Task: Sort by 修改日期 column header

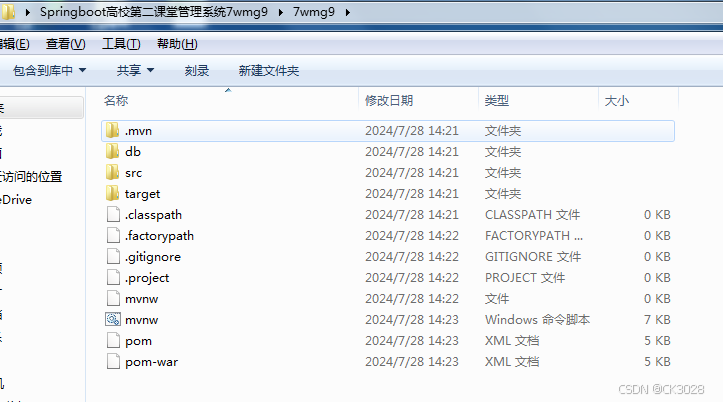Action: pyautogui.click(x=389, y=100)
